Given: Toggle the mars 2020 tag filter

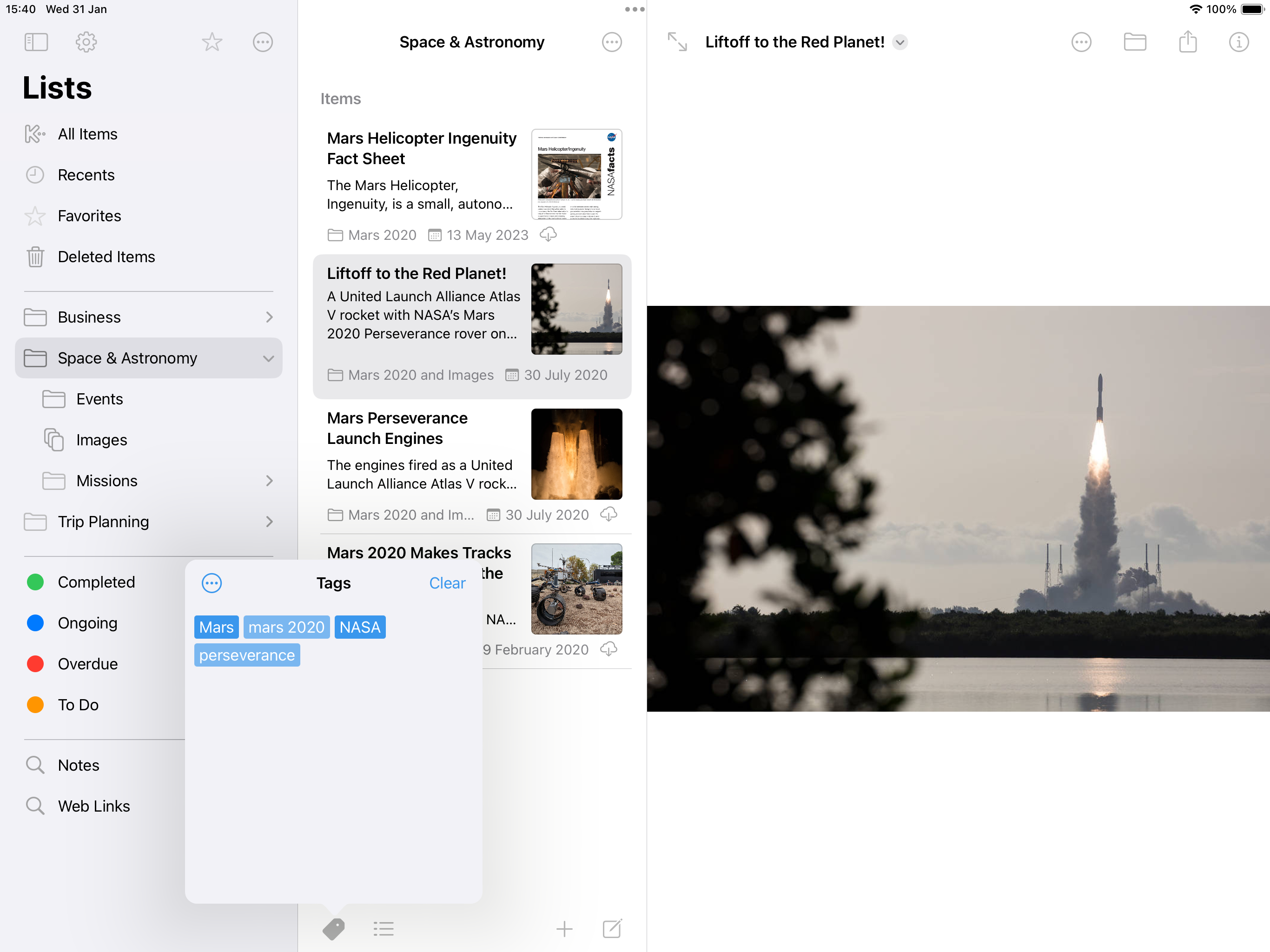Looking at the screenshot, I should (x=286, y=627).
